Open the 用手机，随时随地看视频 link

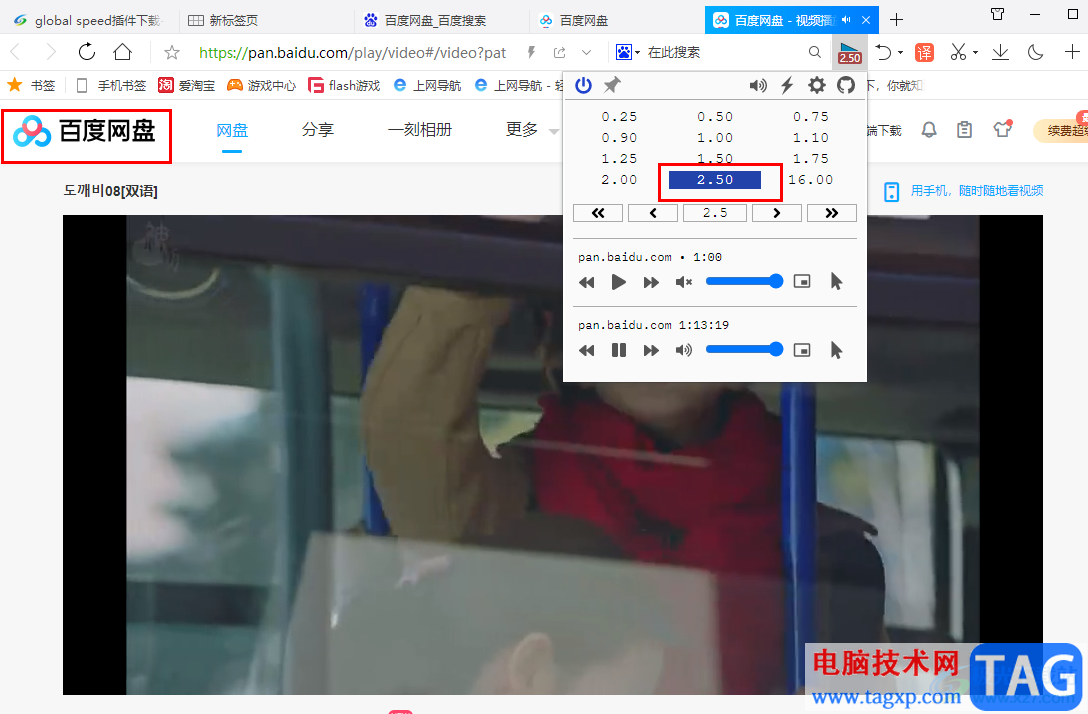977,191
